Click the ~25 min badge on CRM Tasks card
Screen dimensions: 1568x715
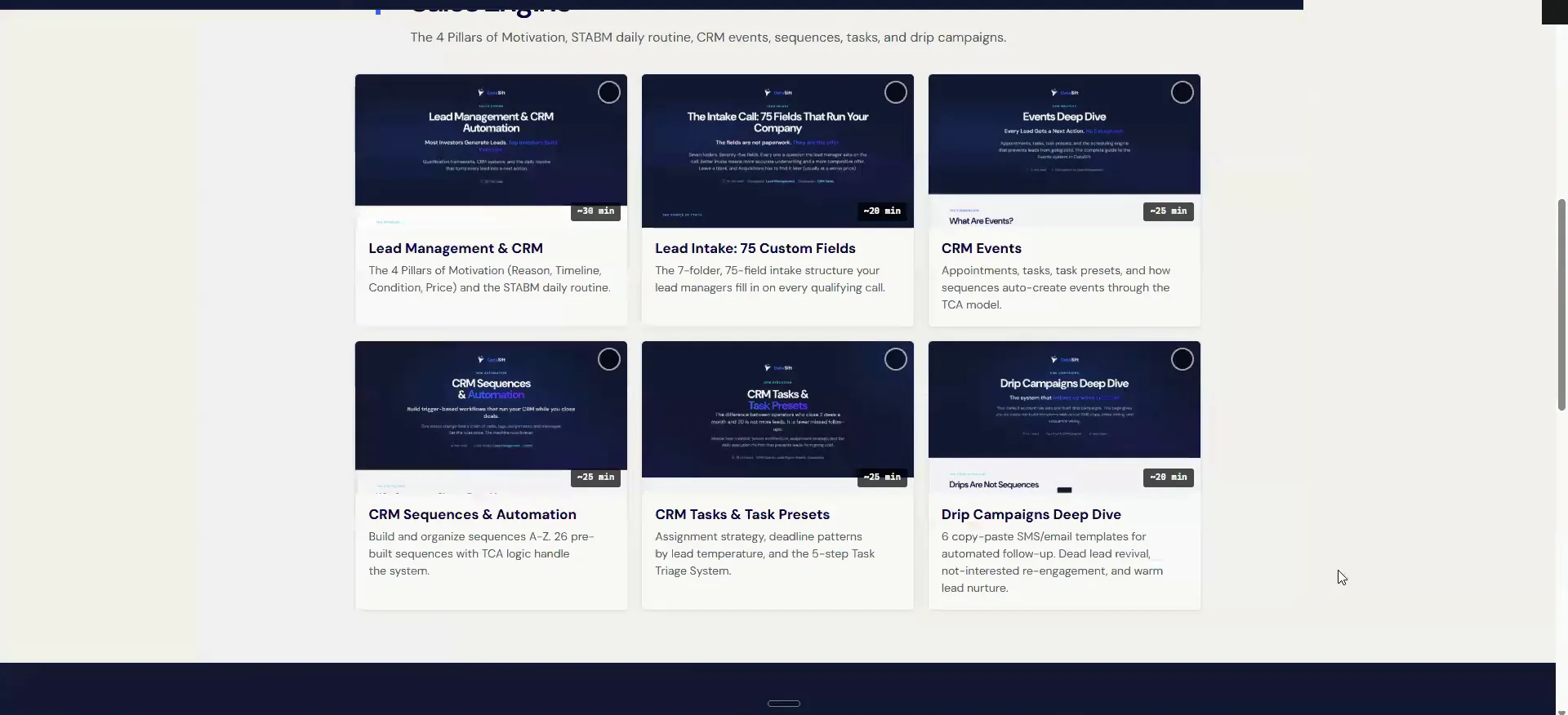(x=882, y=477)
